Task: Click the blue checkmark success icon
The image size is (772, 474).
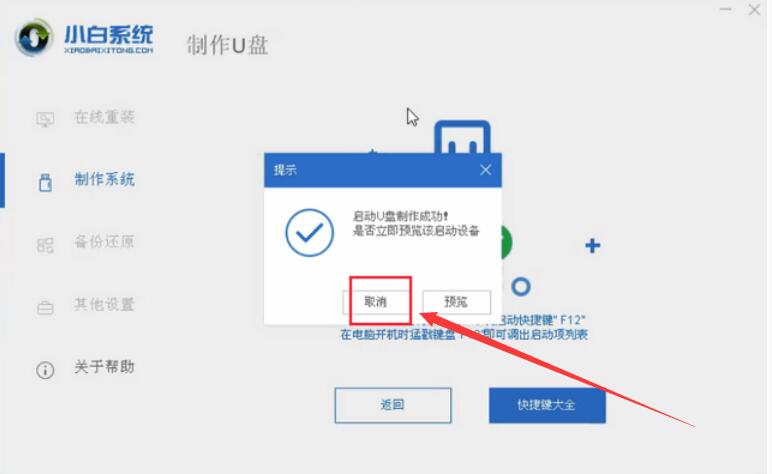Action: [x=309, y=232]
